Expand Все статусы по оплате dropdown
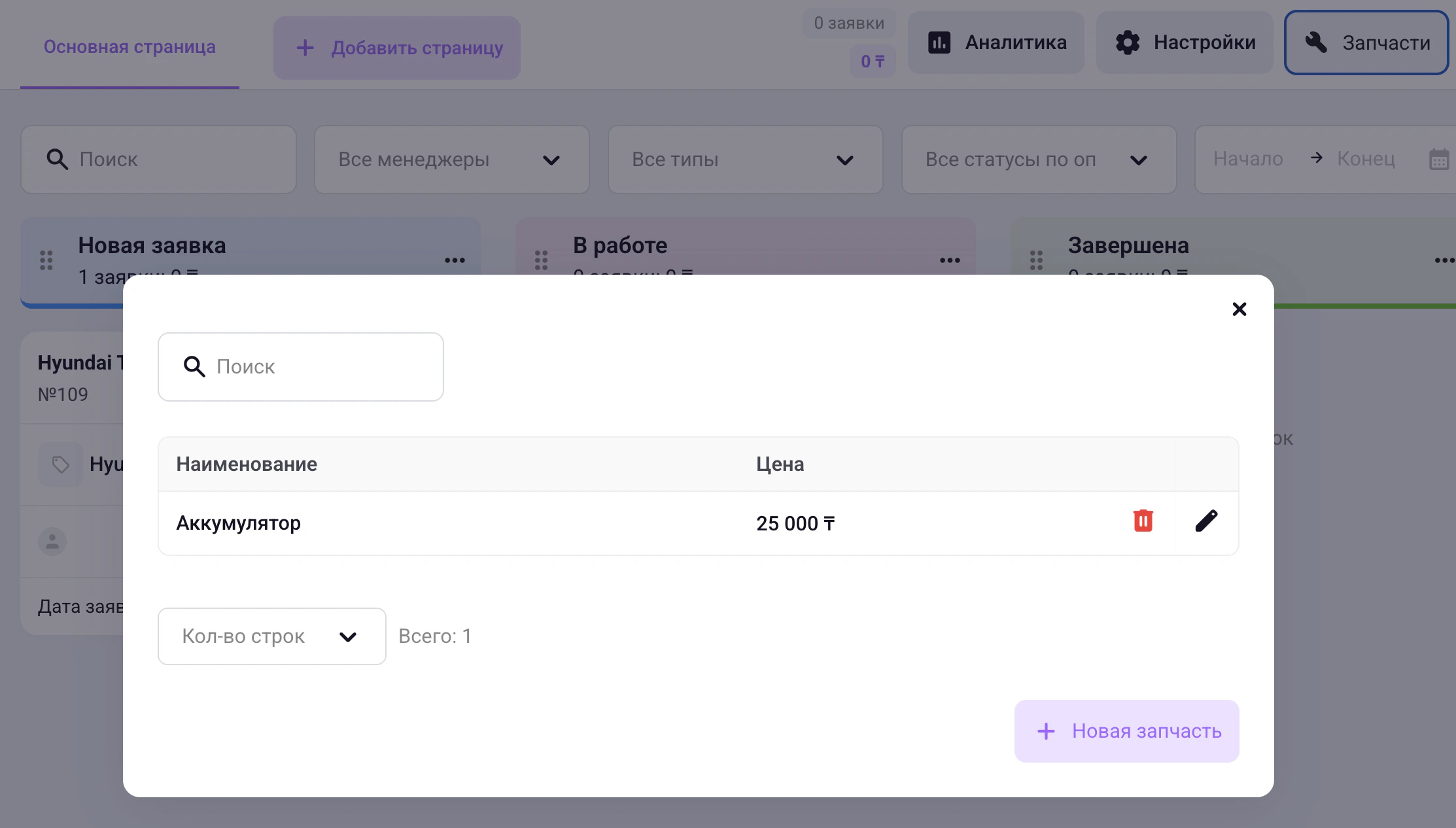 (x=1038, y=160)
